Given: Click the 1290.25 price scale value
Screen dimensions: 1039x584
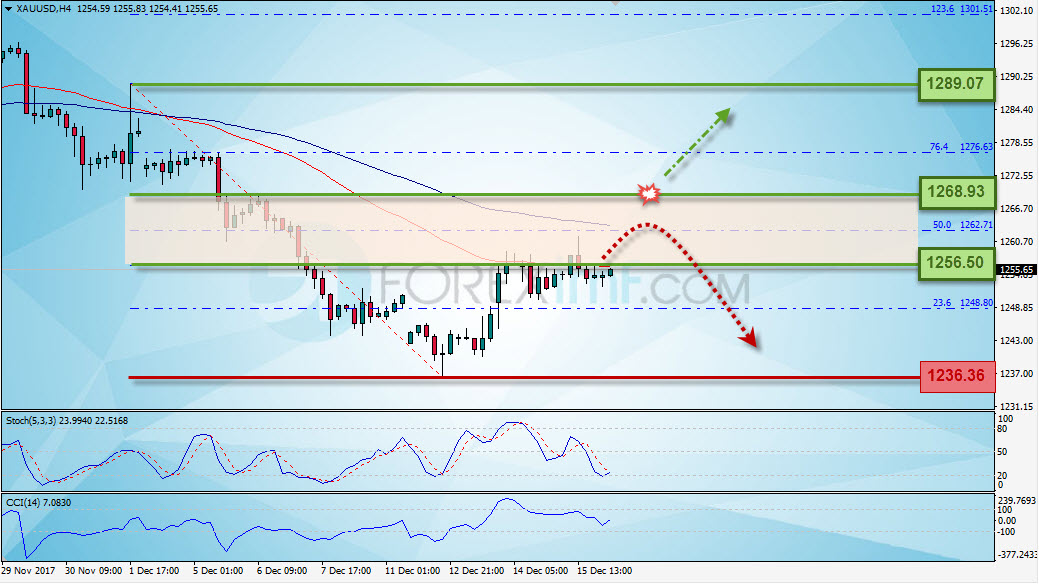Looking at the screenshot, I should [x=1016, y=77].
